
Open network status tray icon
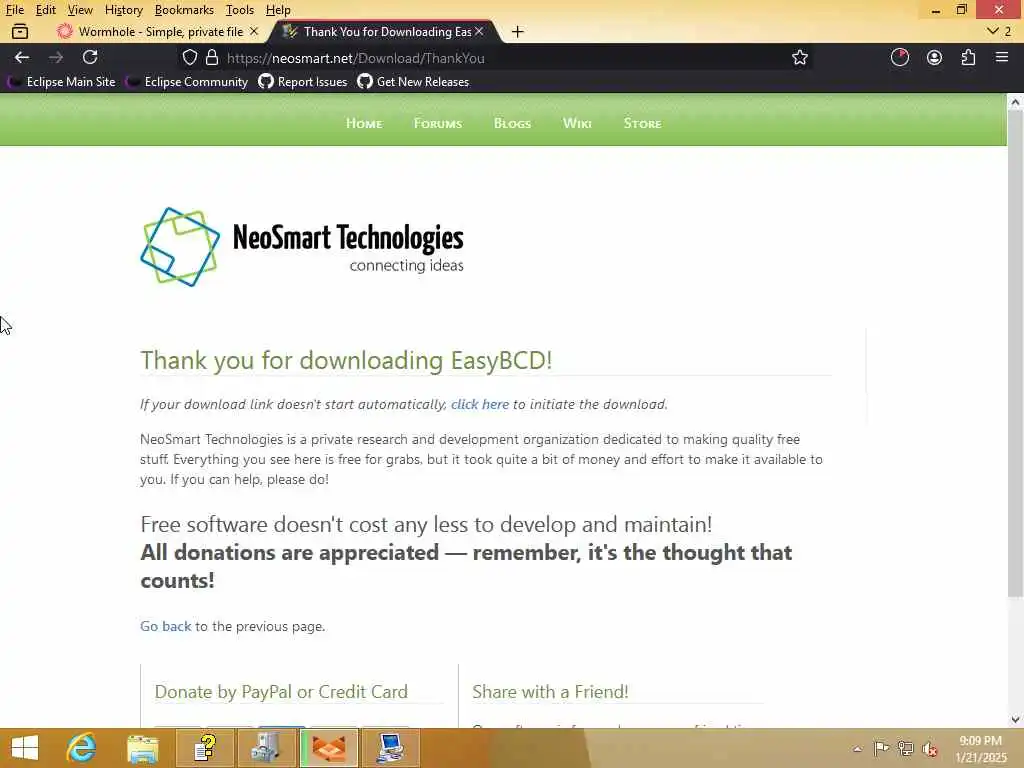[905, 748]
